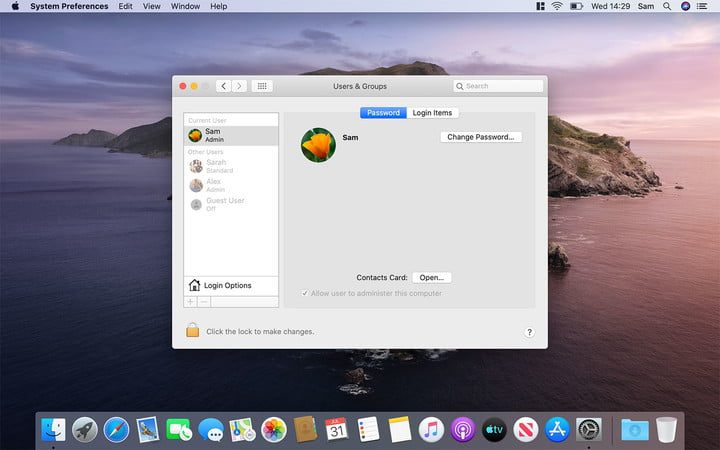
Task: Launch Safari from the Dock
Action: tap(116, 429)
